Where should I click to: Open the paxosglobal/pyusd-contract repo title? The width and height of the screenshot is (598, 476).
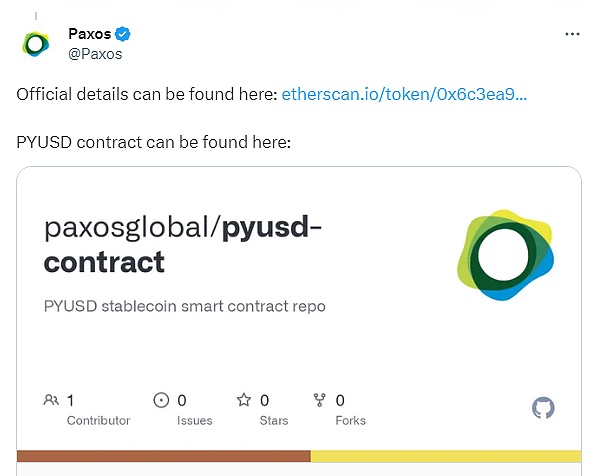[183, 244]
